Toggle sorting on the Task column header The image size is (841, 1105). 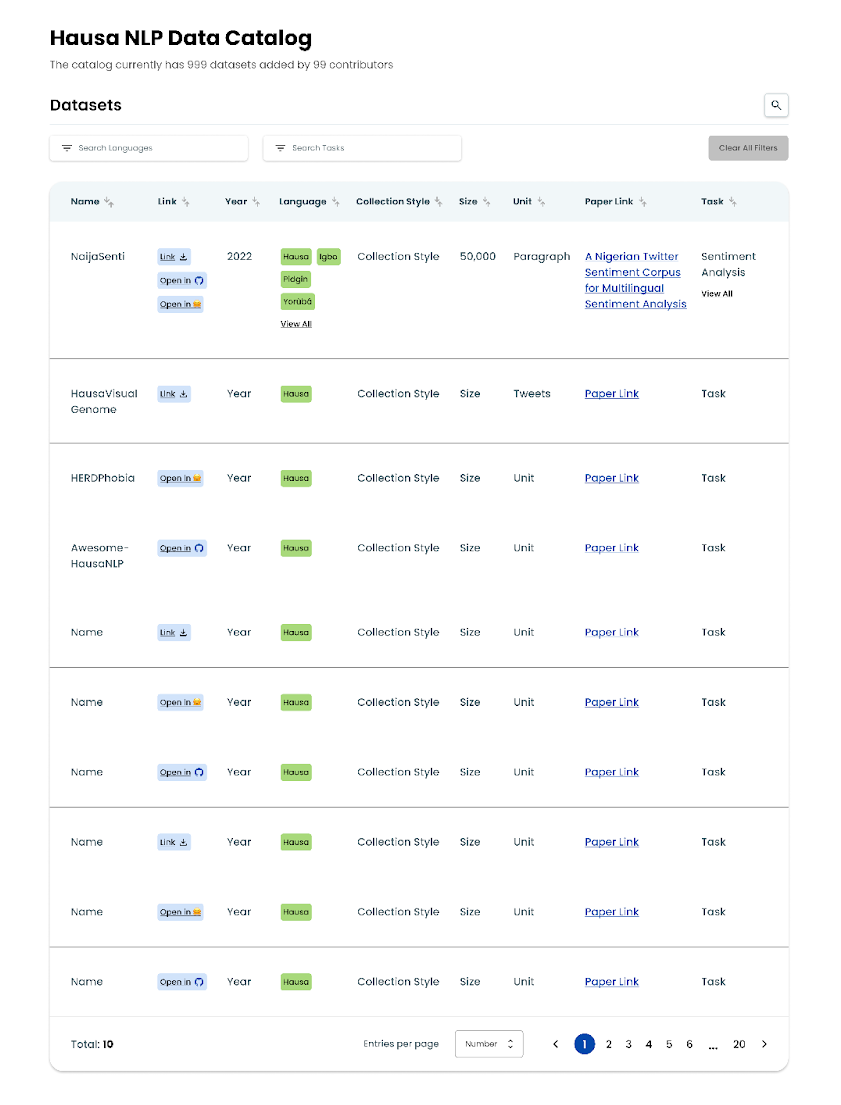tap(733, 201)
